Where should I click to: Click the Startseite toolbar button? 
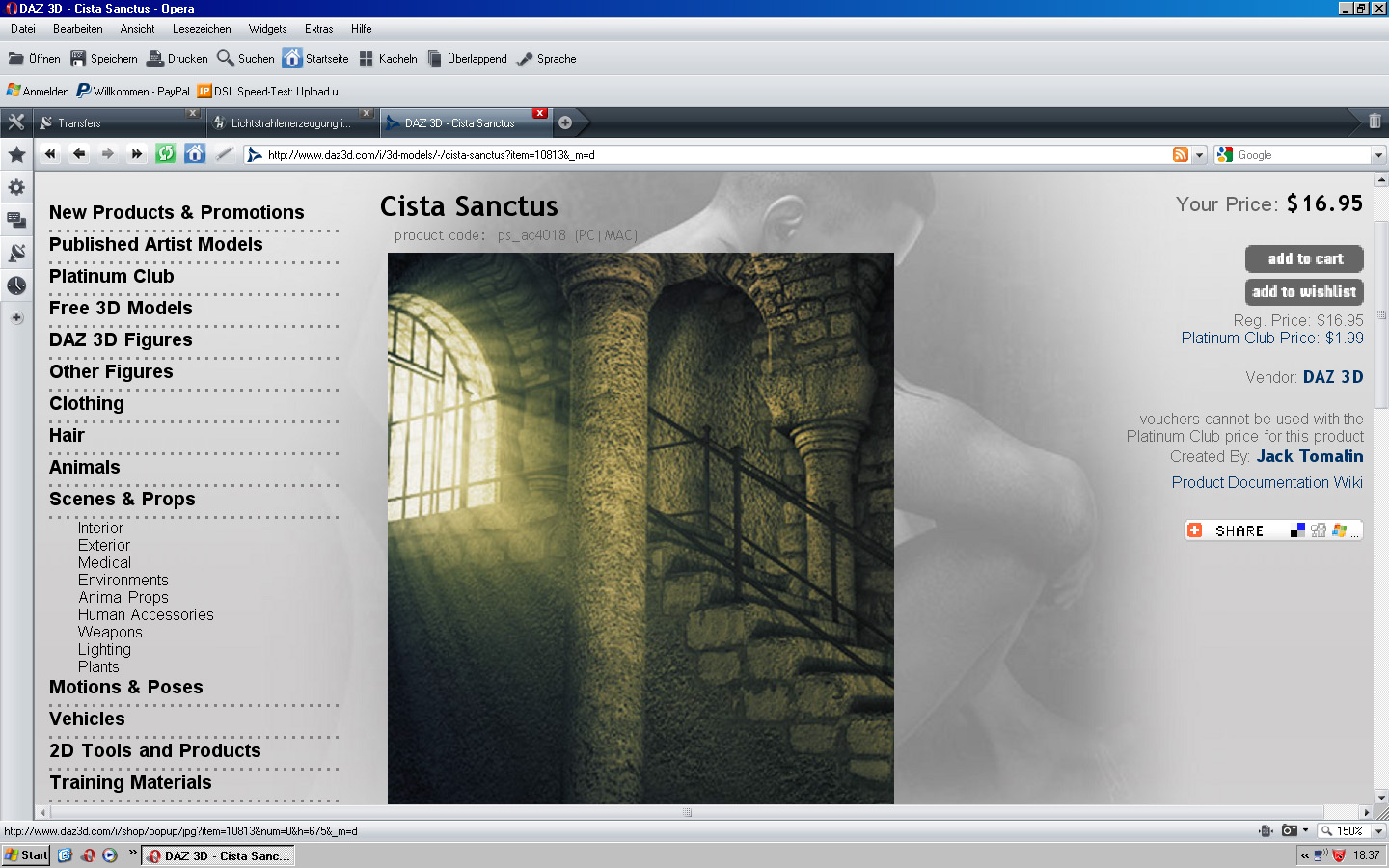316,59
